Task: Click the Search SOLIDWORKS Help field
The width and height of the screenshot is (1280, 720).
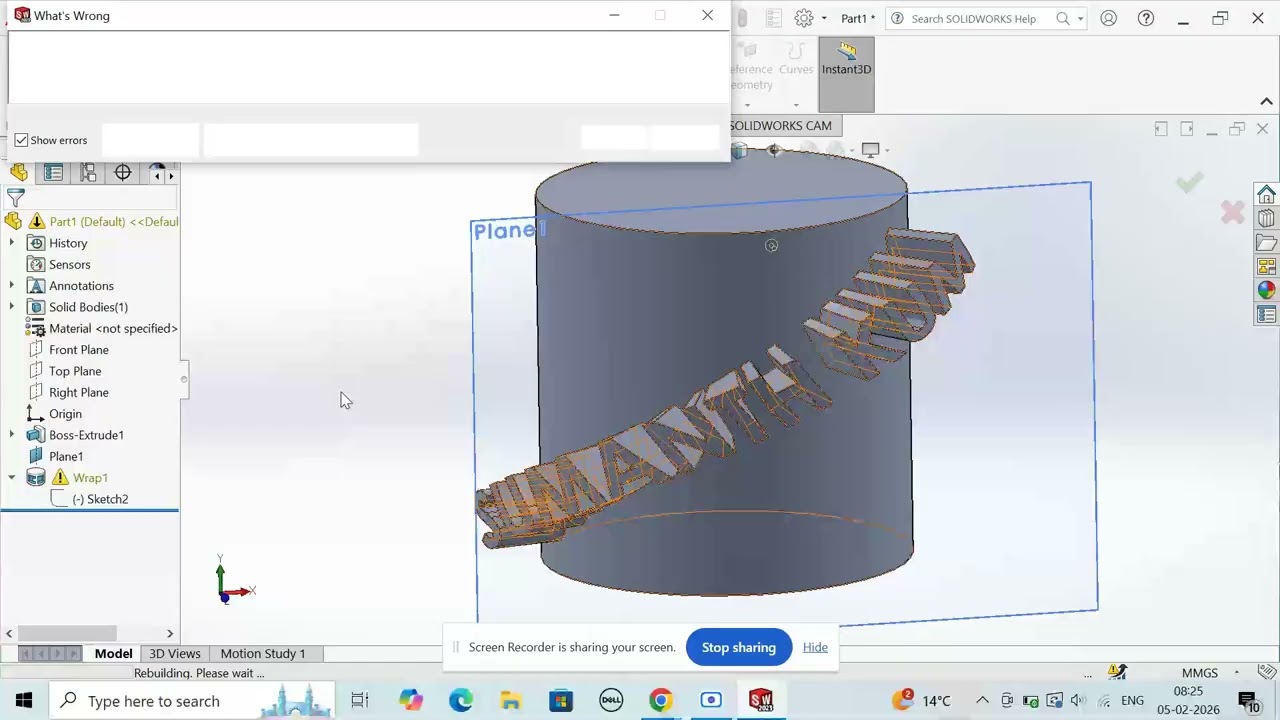Action: (974, 18)
